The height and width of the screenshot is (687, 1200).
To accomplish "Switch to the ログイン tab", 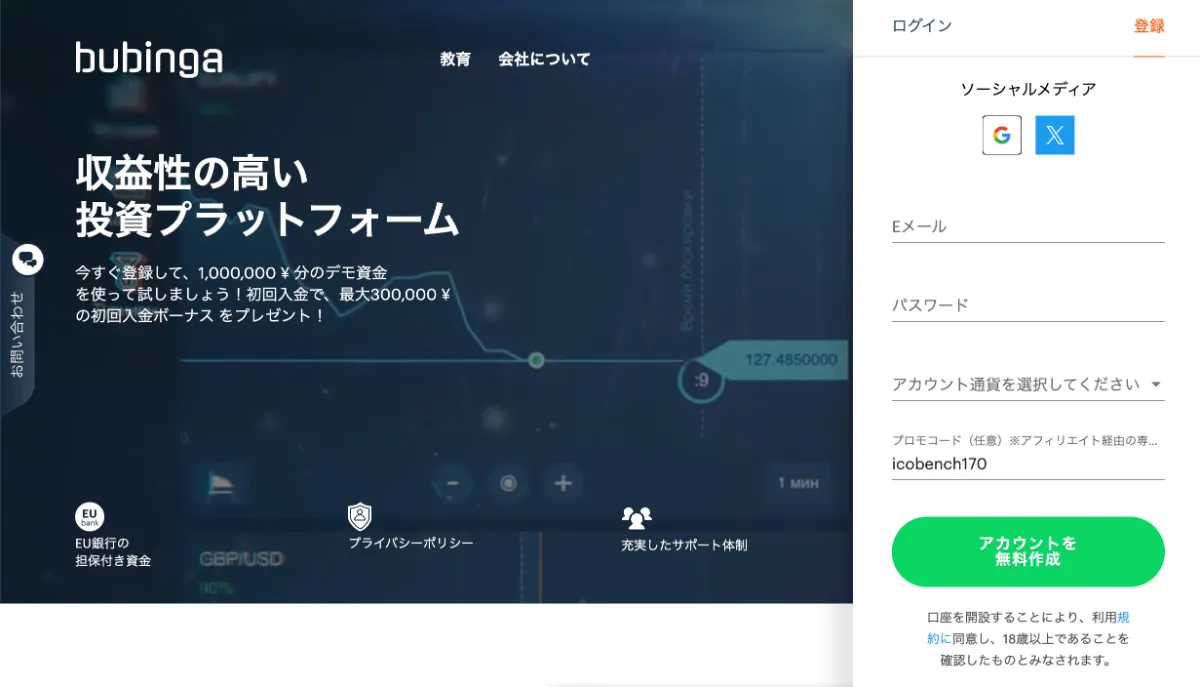I will [x=922, y=26].
